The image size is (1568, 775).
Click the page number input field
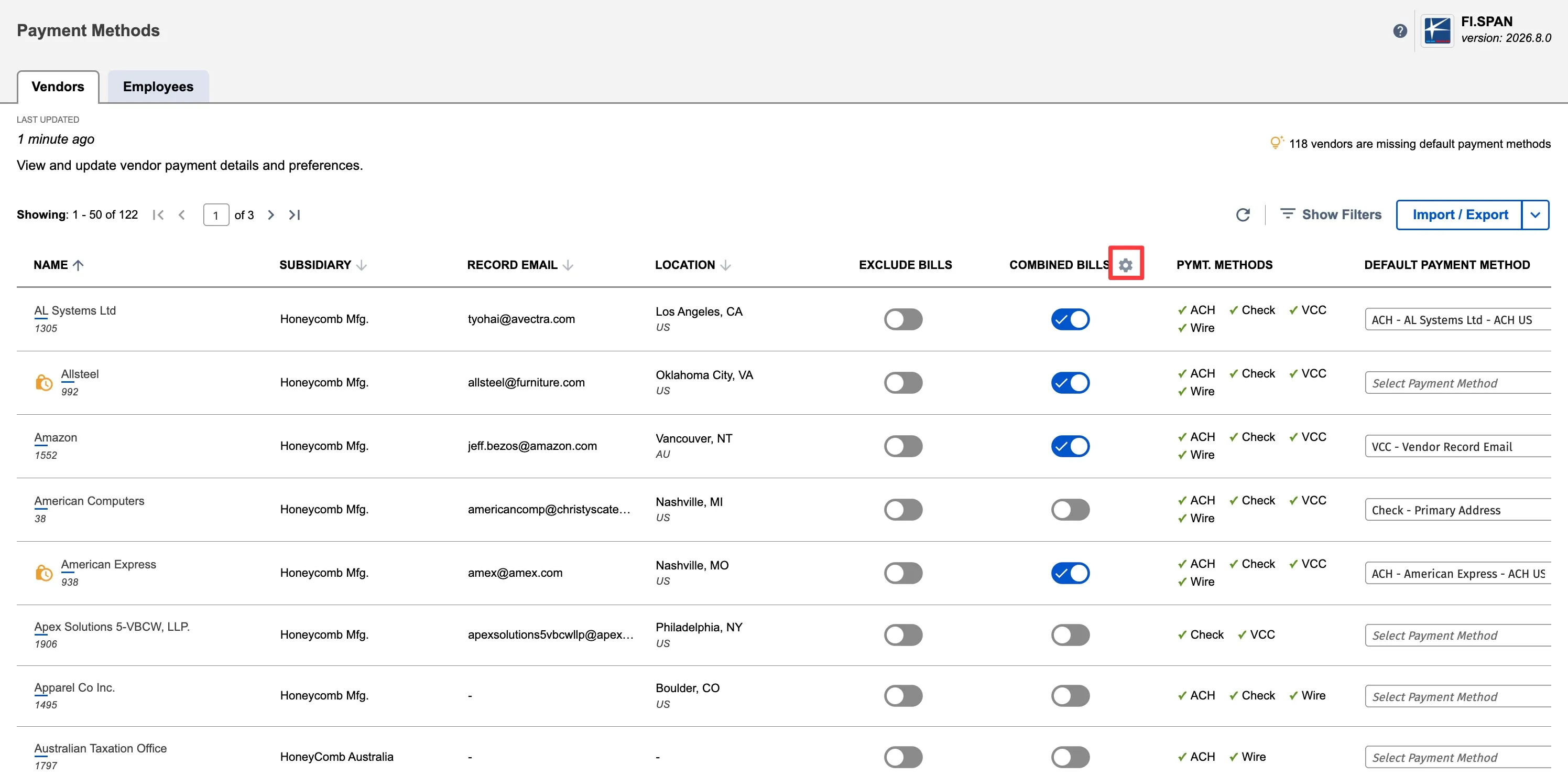coord(215,215)
